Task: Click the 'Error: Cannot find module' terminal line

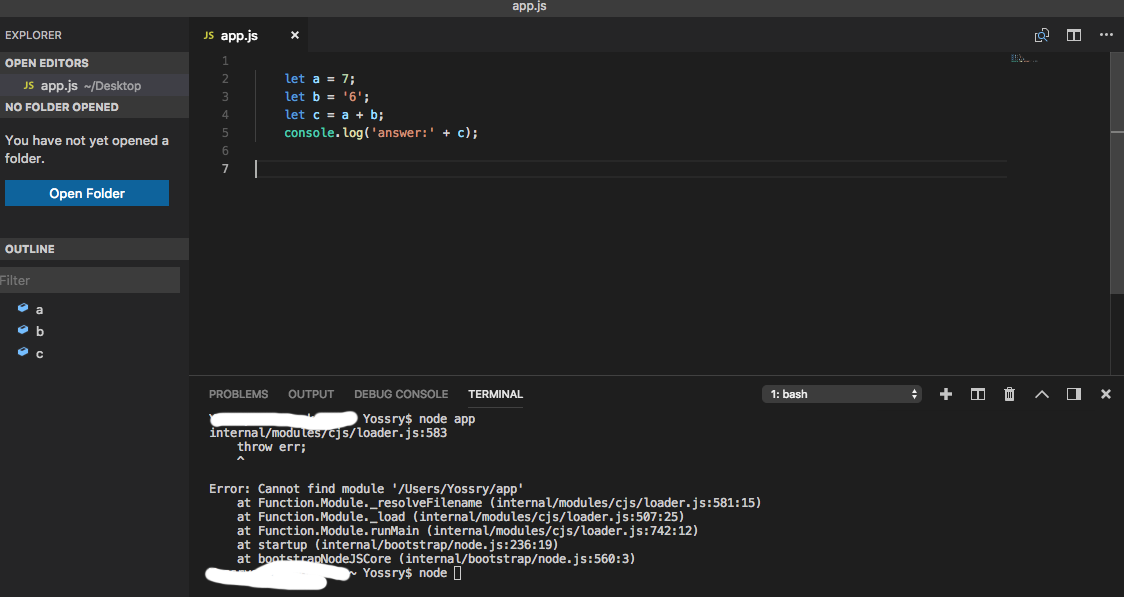Action: coord(366,489)
